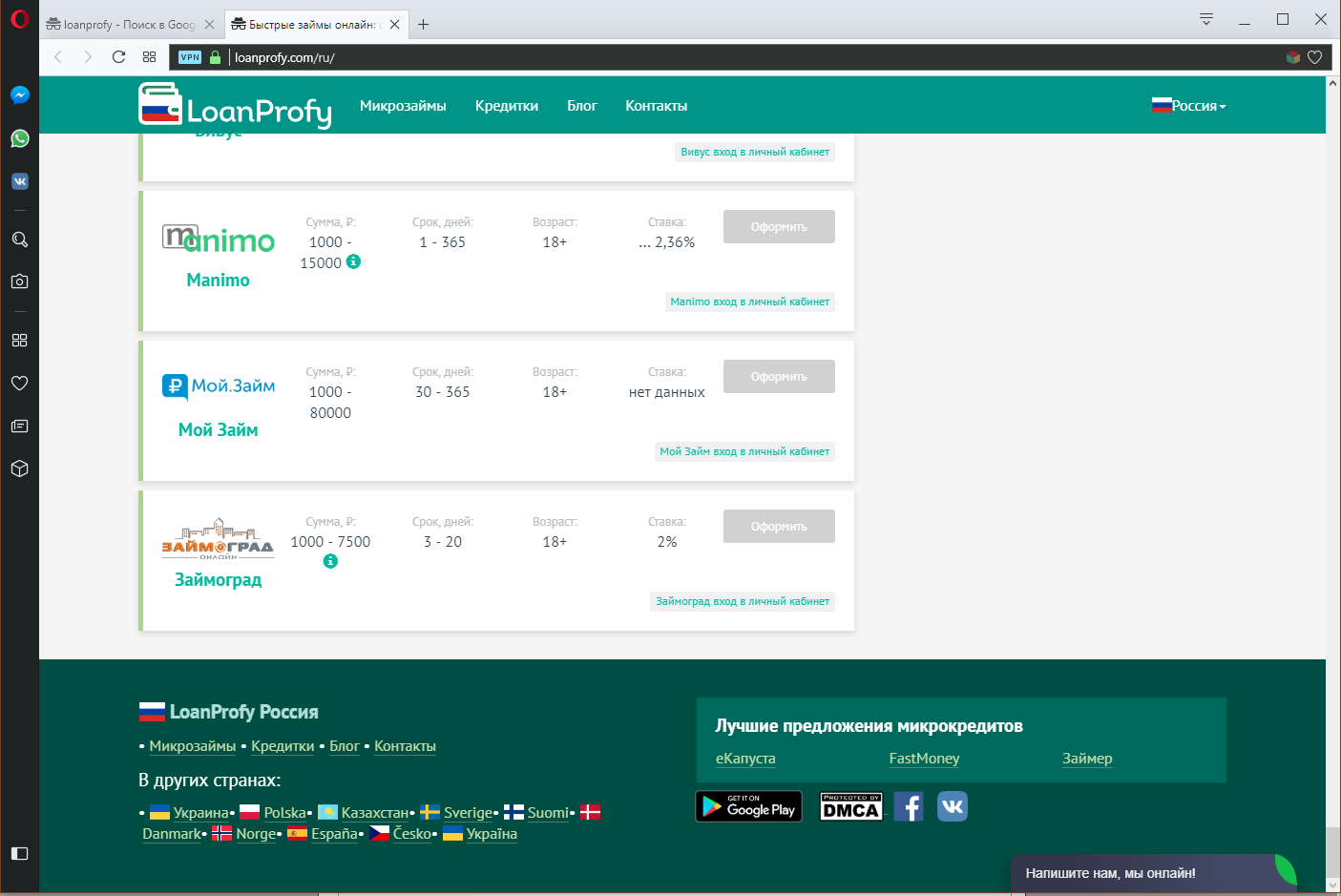Screen dimensions: 1341x896
Task: Open the Кредитки header menu item
Action: (x=507, y=106)
